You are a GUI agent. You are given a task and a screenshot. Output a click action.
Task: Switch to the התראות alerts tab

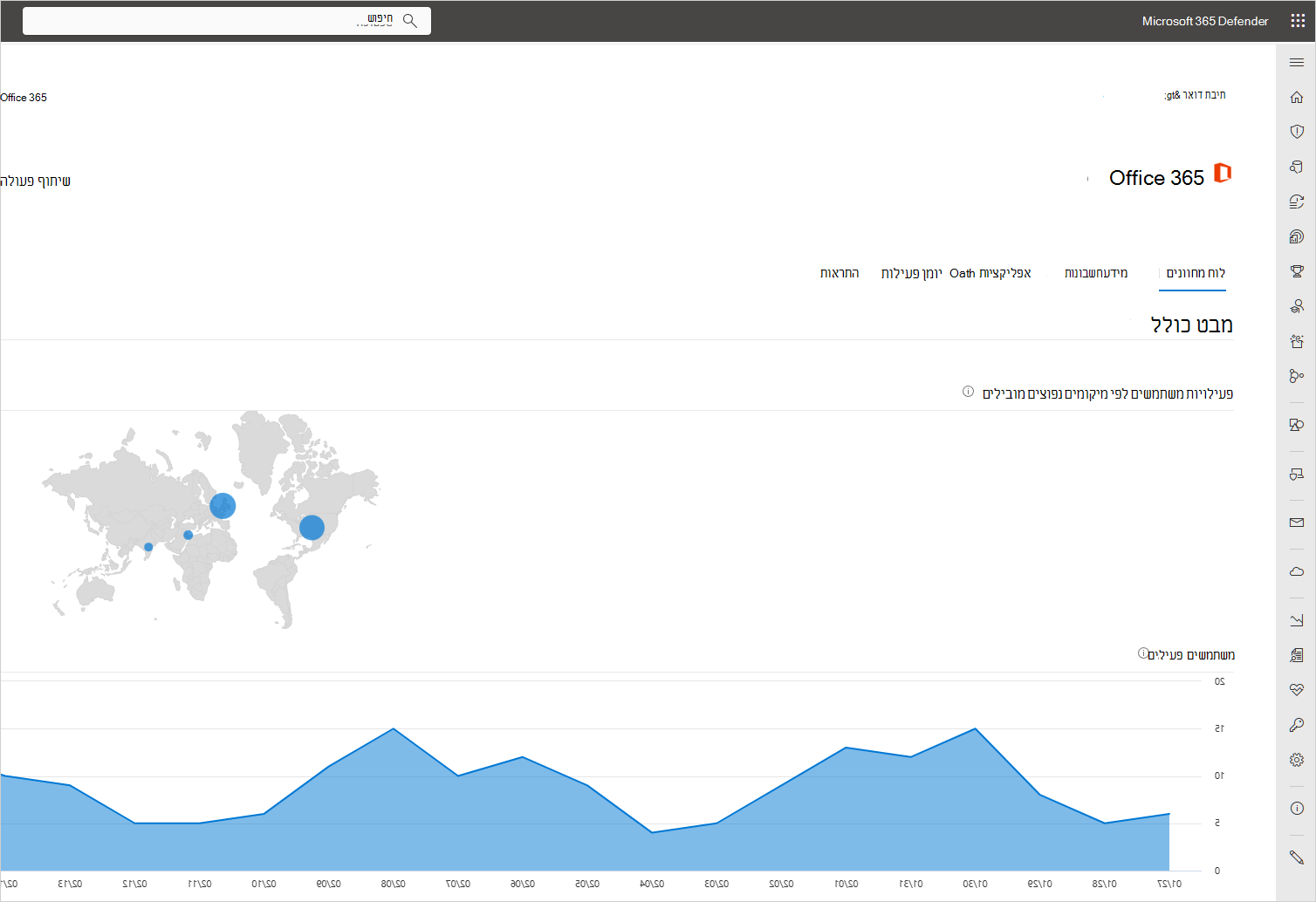pos(840,273)
